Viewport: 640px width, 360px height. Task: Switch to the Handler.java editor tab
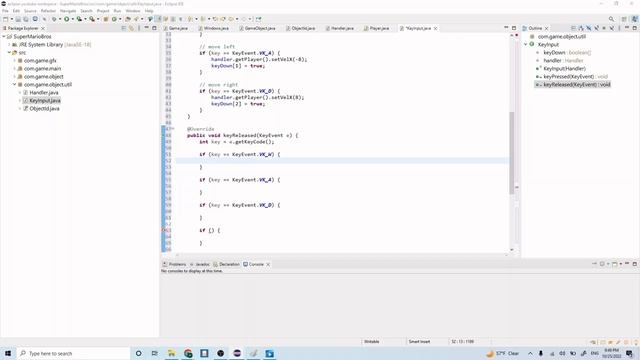(340, 28)
